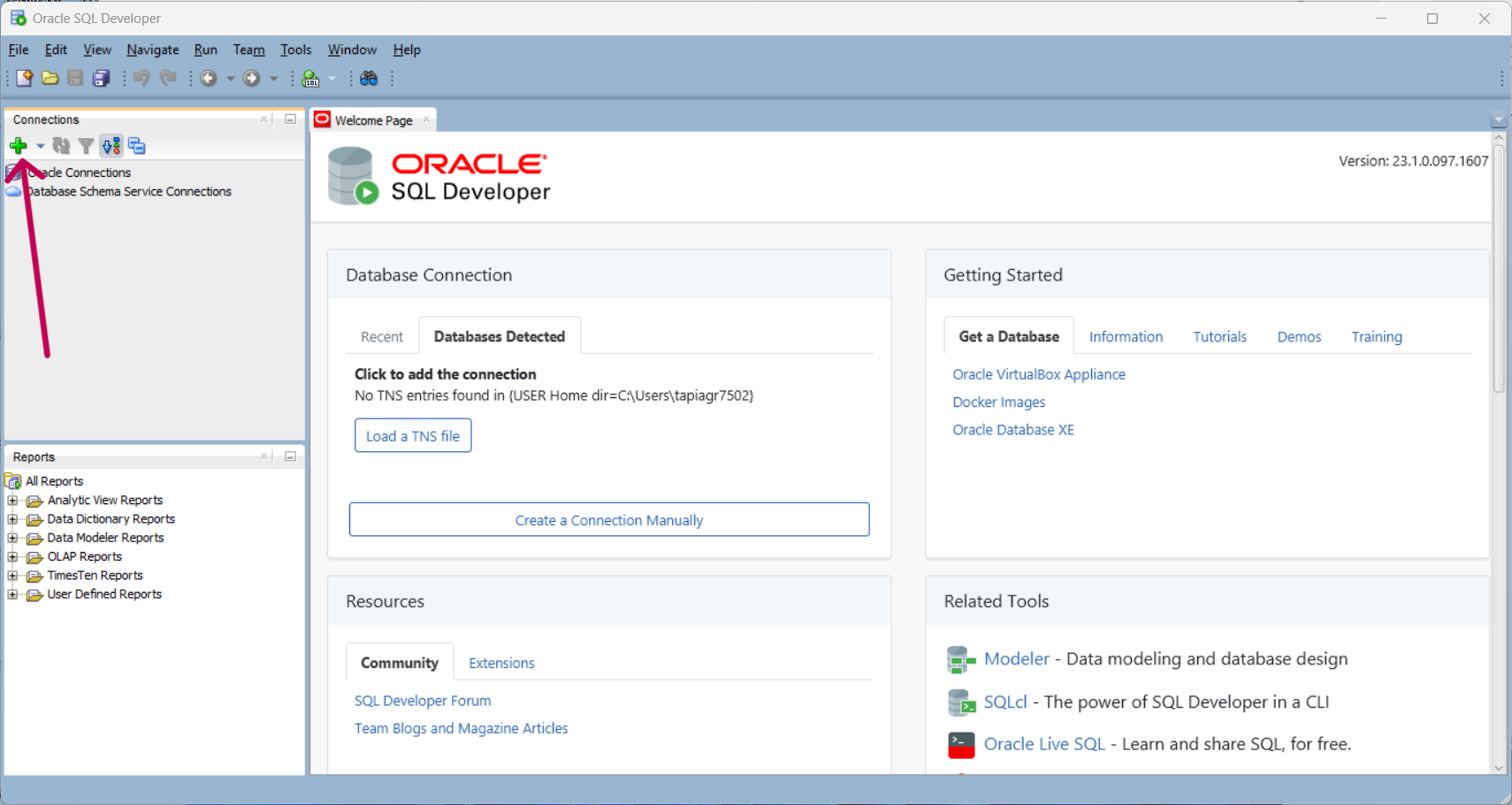Expand User Defined Reports node
1512x805 pixels.
pos(12,594)
